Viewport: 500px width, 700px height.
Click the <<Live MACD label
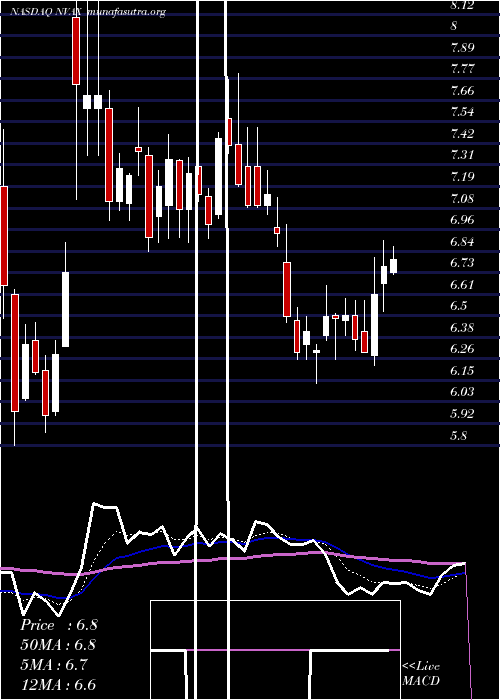coord(421,674)
